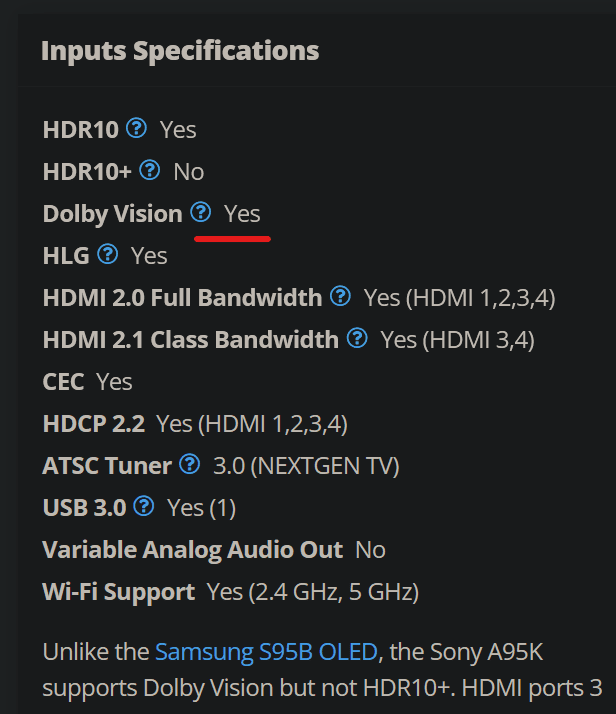Select the CEC label

[63, 382]
